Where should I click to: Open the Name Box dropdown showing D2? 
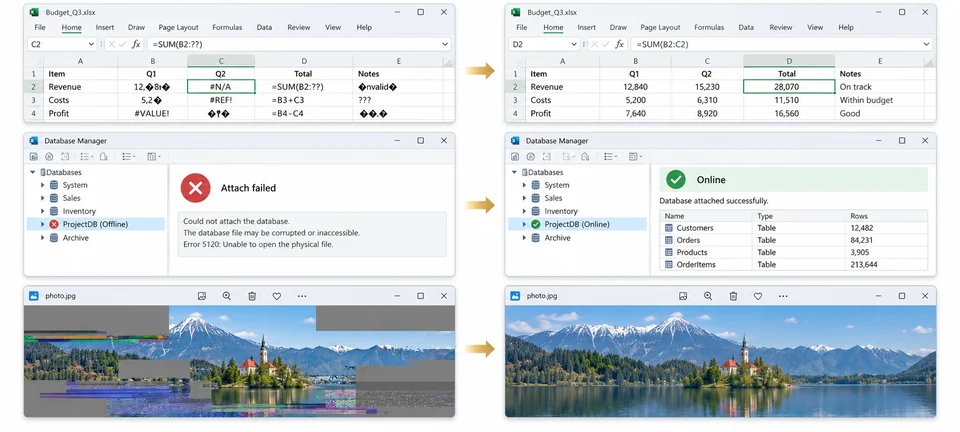[x=573, y=44]
